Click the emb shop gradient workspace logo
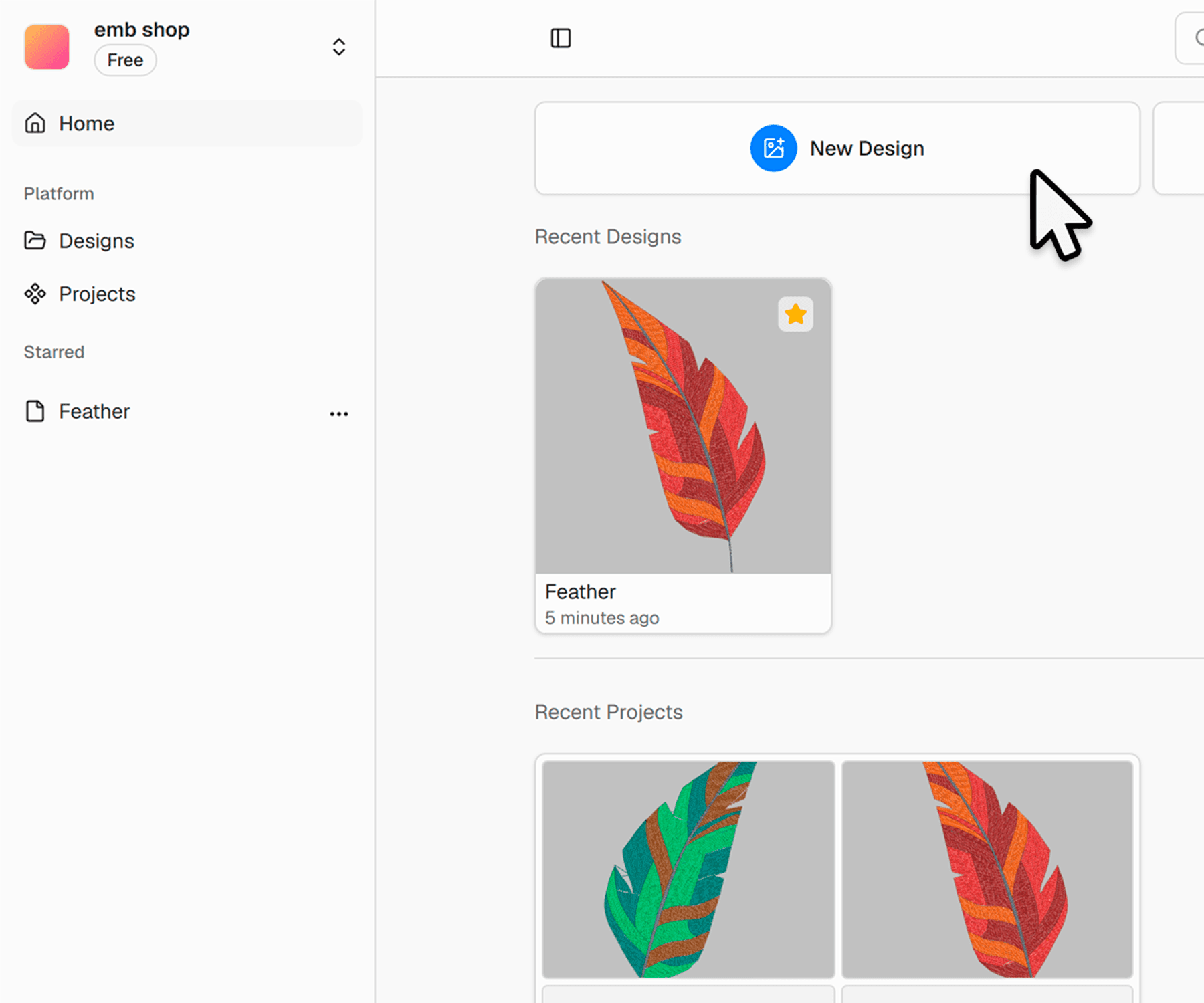Screen dimensions: 1204x1003 [47, 47]
